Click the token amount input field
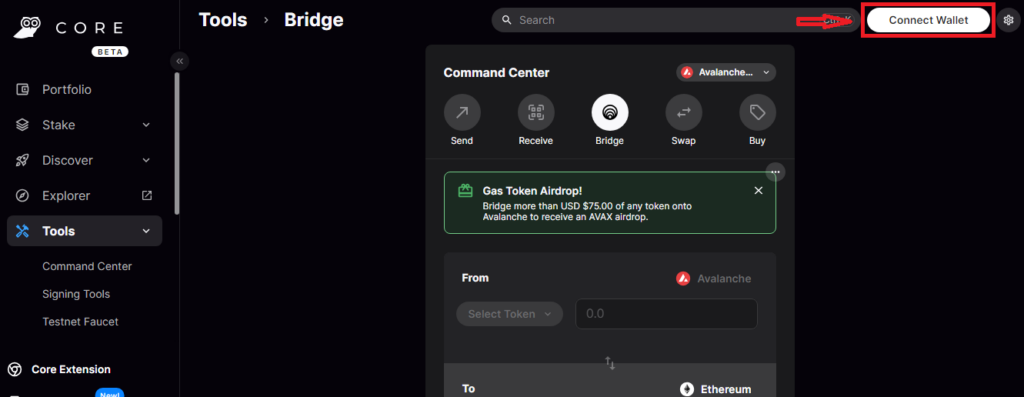Screen dimensions: 1024x397 [666, 314]
